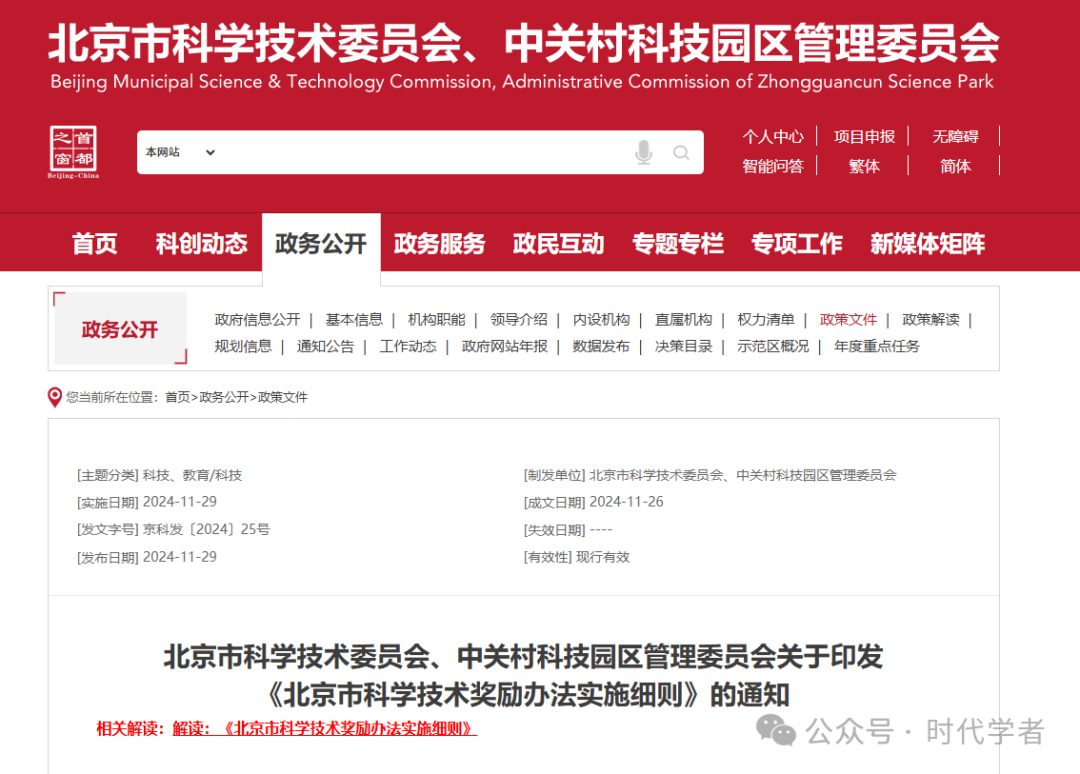Open 示范区概况 submenu link
This screenshot has width=1080, height=774.
[x=773, y=346]
